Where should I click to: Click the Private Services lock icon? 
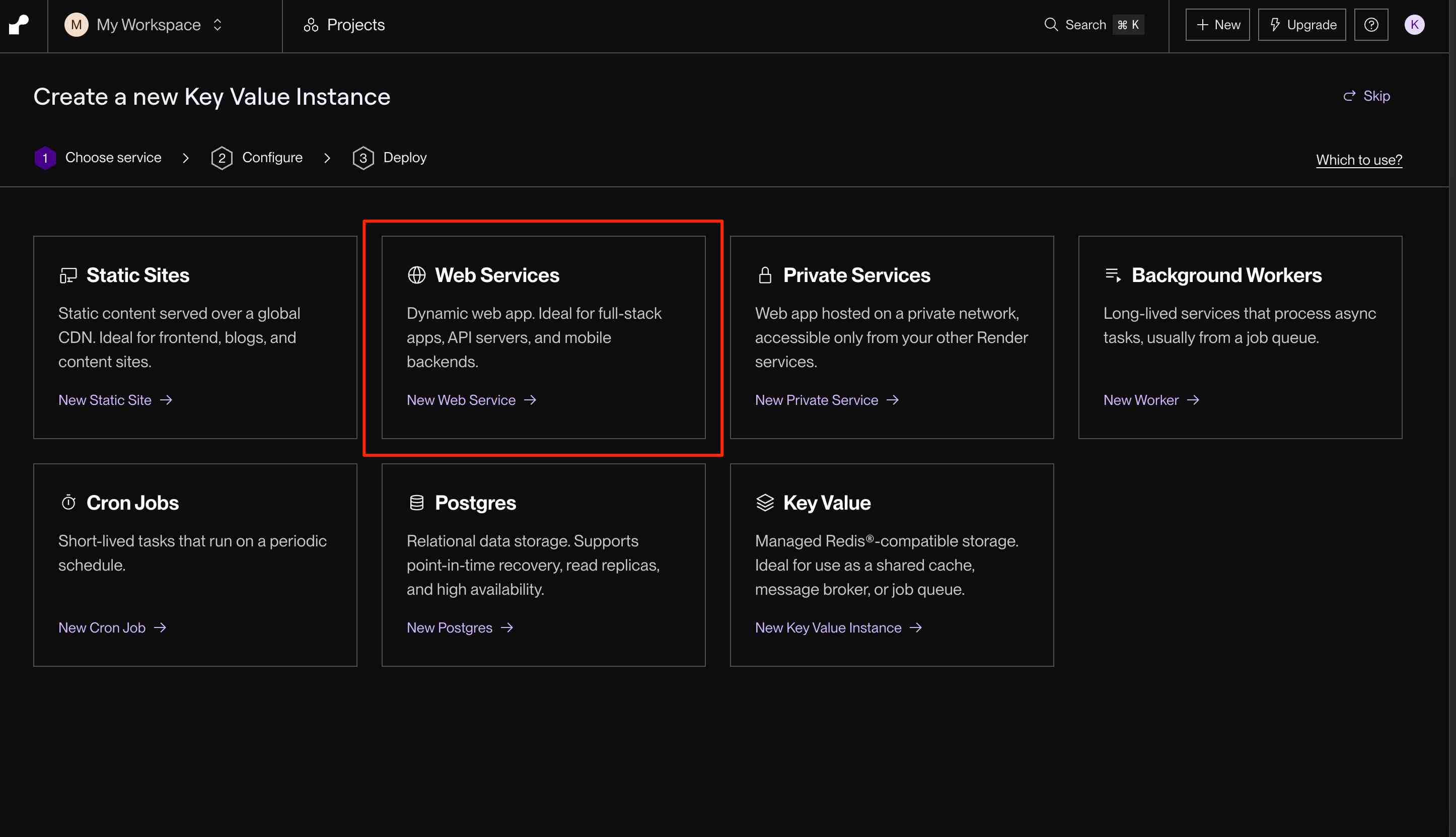[x=765, y=275]
